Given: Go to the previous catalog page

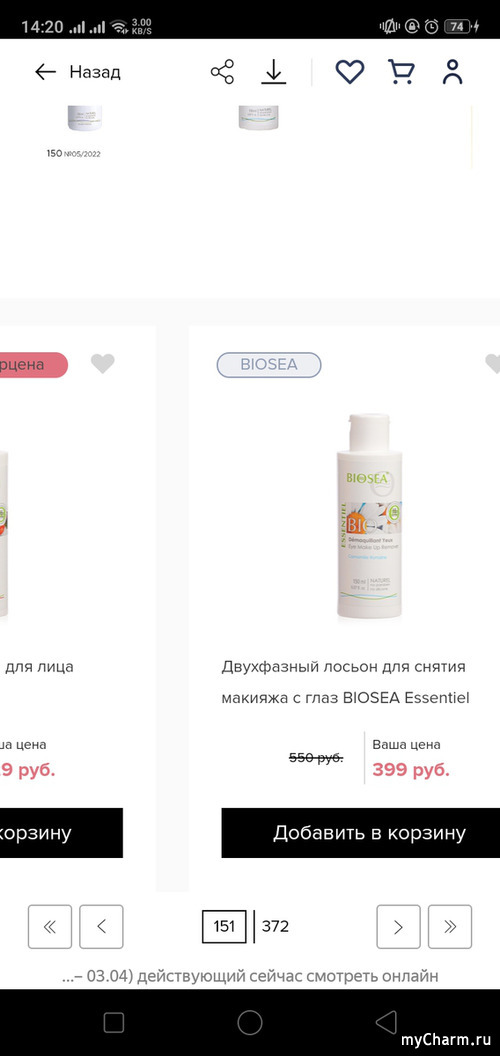Looking at the screenshot, I should coord(101,927).
